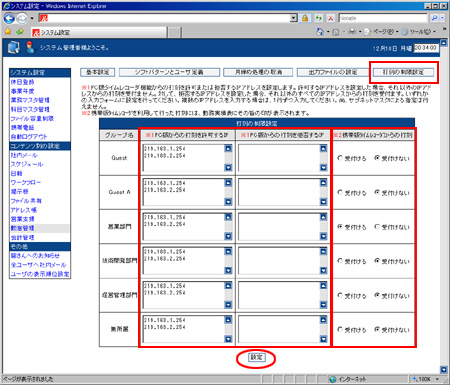Click the user avatar icon in header
Screen dimensions: 450x385
tap(30, 47)
